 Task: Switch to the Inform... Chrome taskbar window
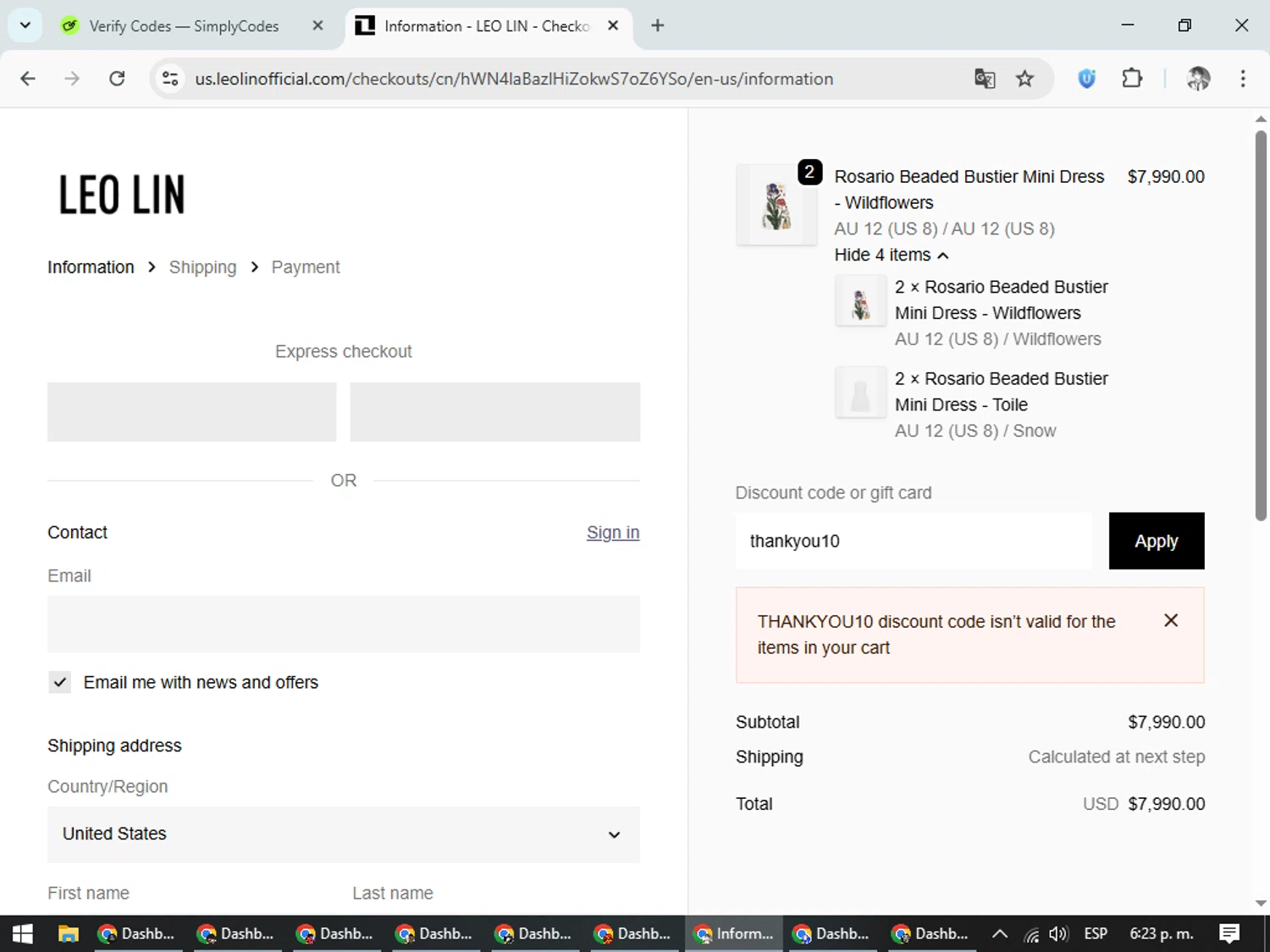[734, 934]
